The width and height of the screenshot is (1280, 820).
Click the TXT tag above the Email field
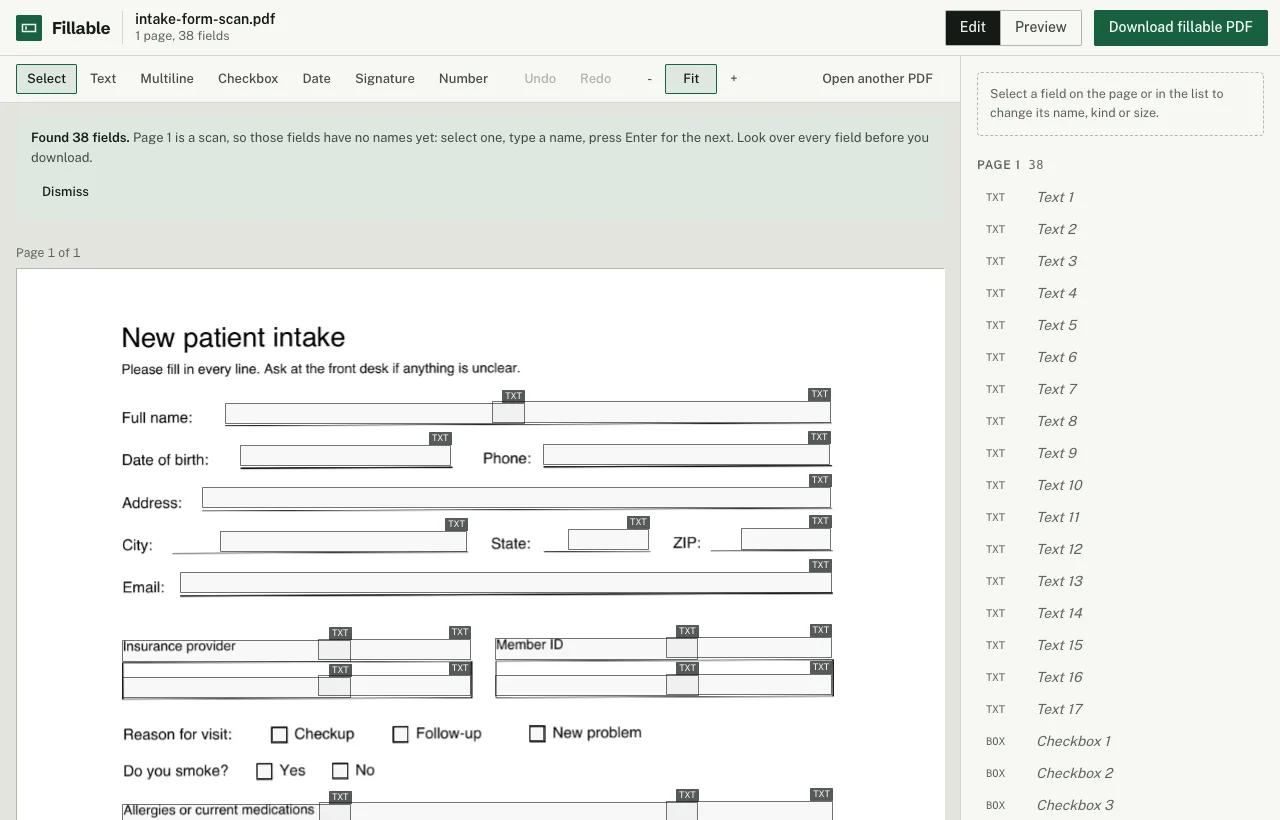tap(821, 566)
